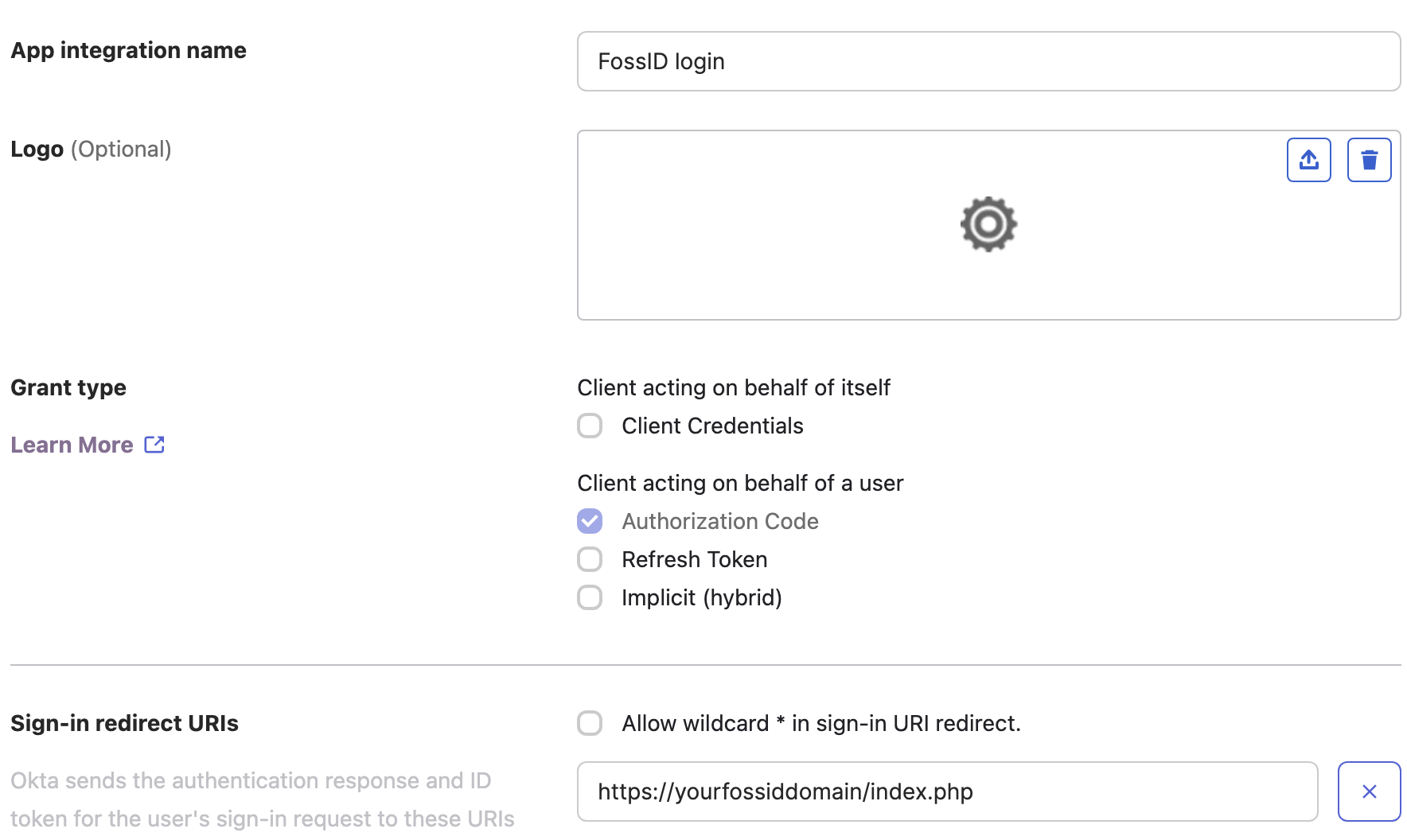1407x840 pixels.
Task: Enable the Client Credentials checkbox
Action: (x=590, y=426)
